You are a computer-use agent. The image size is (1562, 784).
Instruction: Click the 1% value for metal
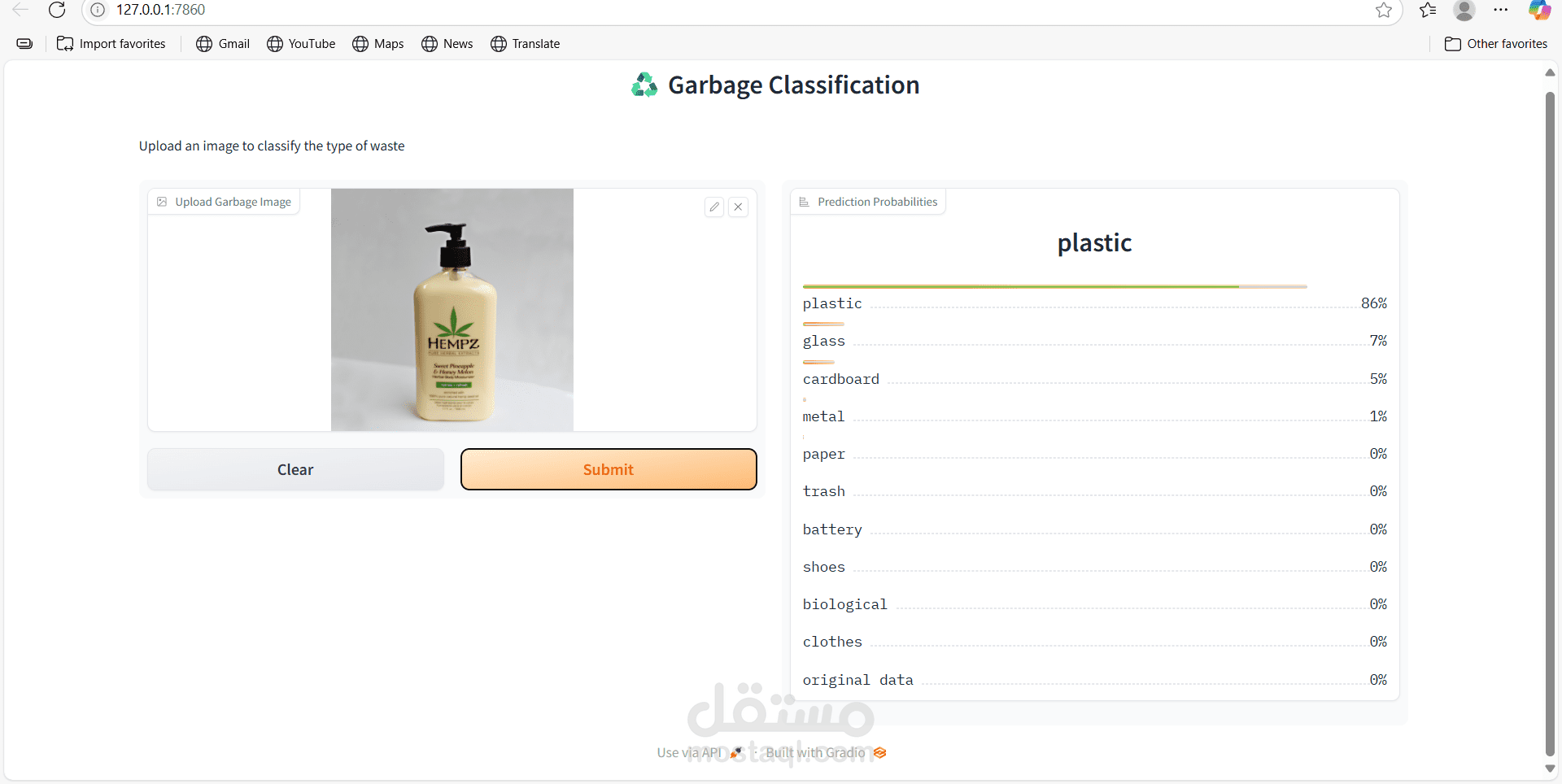coord(1378,416)
